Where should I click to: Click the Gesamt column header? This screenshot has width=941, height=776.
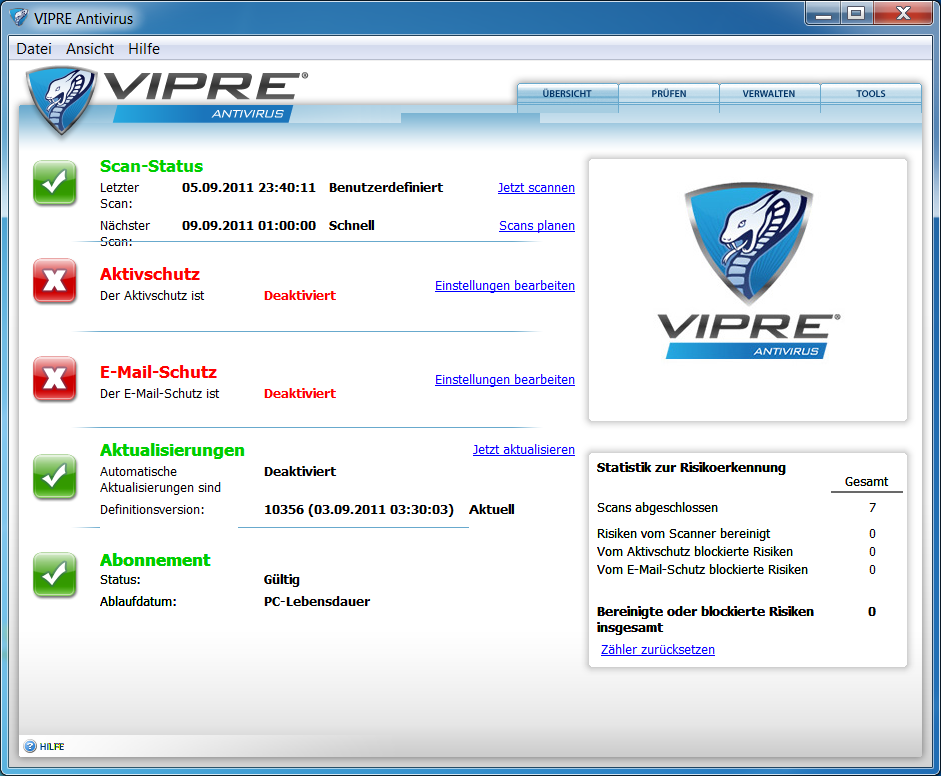click(x=866, y=482)
